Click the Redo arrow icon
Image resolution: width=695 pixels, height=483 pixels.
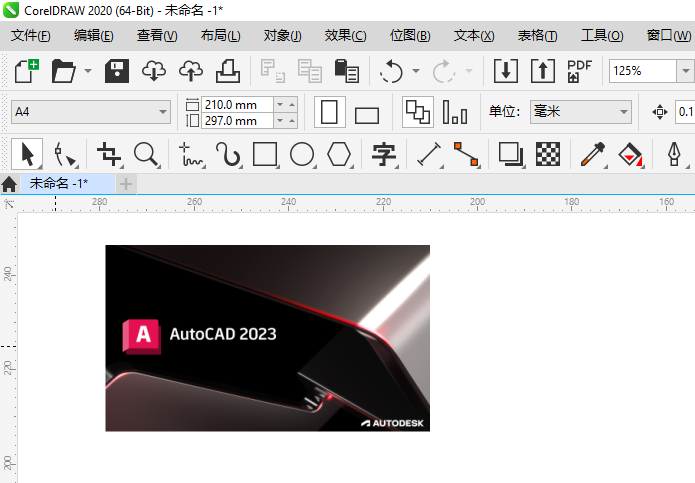click(444, 71)
